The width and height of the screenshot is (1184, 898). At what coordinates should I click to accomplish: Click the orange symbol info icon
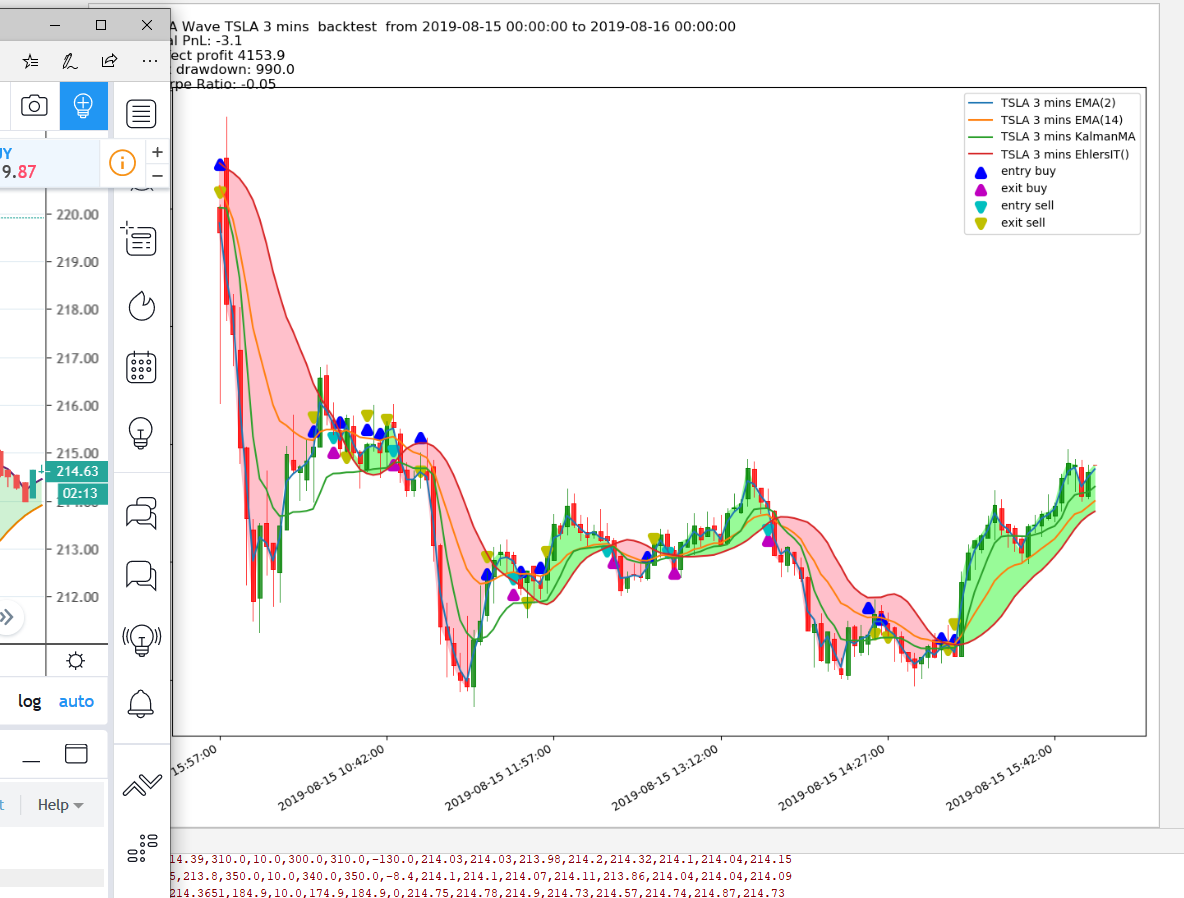pyautogui.click(x=122, y=162)
